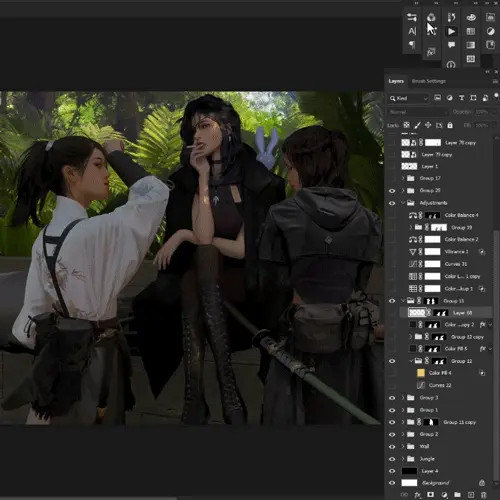Open the Actions play-button panel icon

[451, 31]
